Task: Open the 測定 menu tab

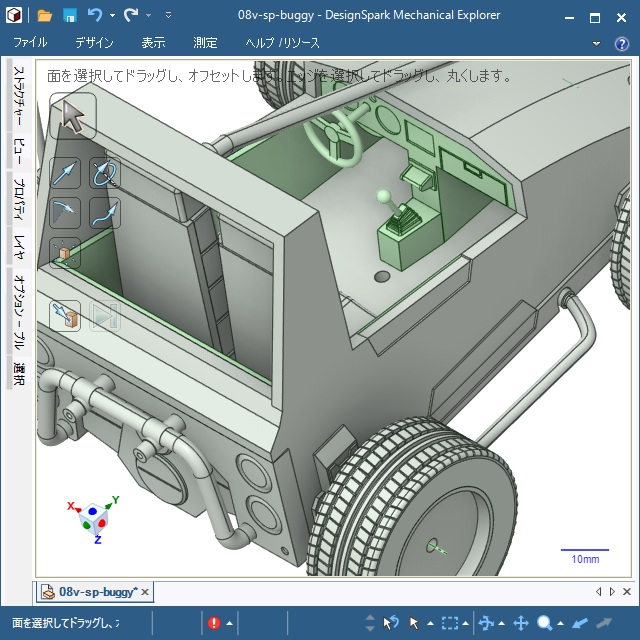Action: click(x=205, y=43)
